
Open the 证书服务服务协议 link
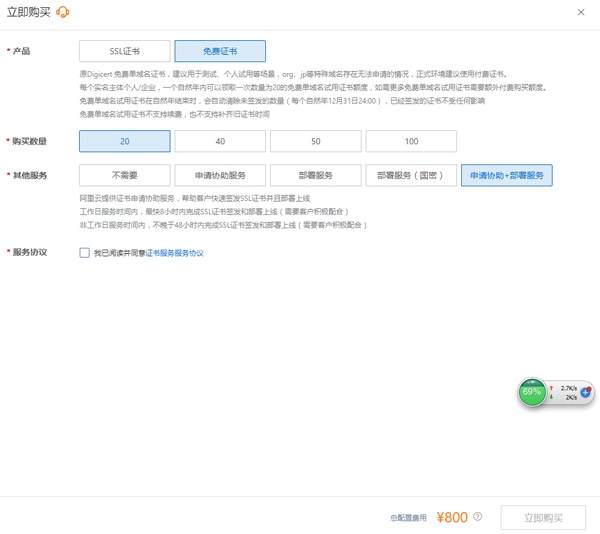[175, 254]
